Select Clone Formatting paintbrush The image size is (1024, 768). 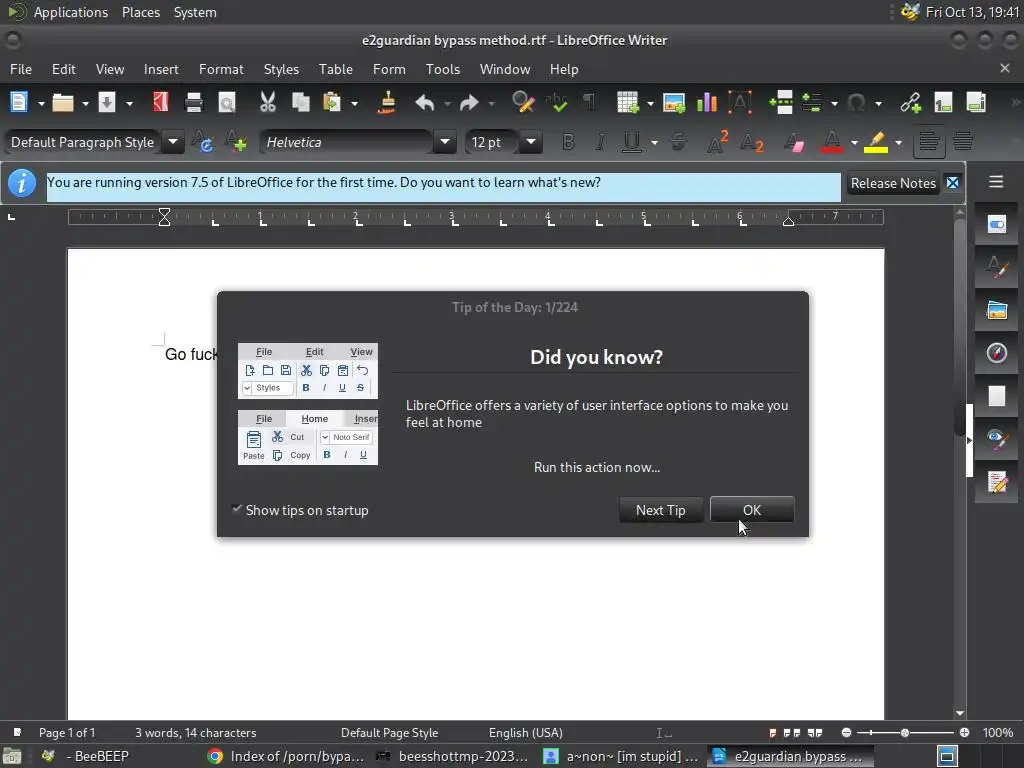click(x=387, y=103)
